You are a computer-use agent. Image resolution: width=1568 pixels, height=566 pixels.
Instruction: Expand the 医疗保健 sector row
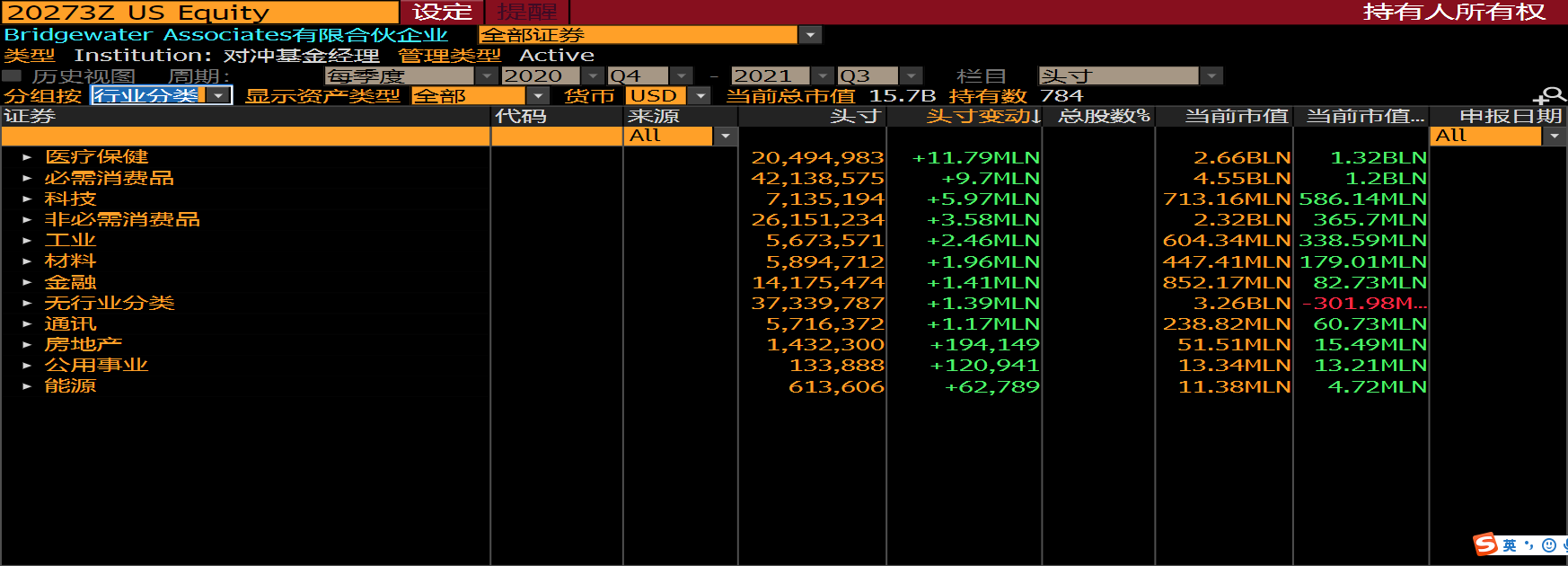(x=27, y=157)
